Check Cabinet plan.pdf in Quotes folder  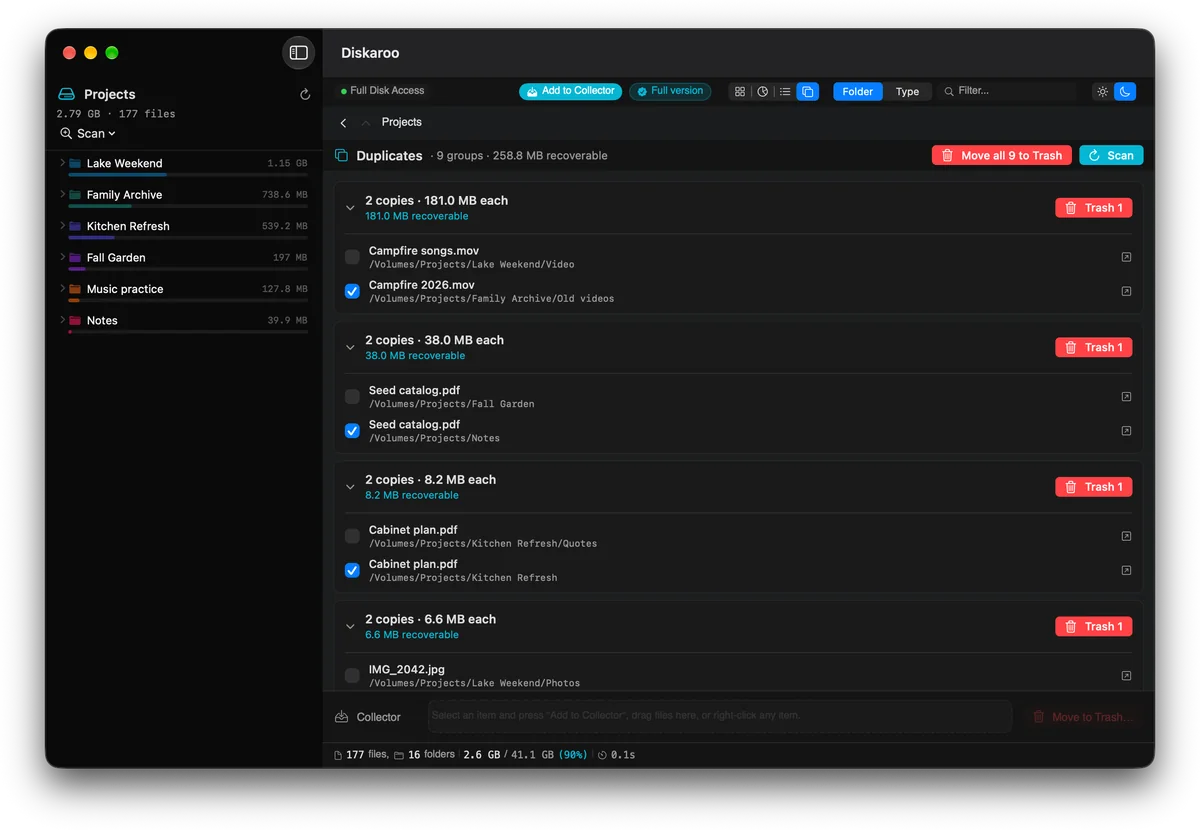(x=352, y=536)
